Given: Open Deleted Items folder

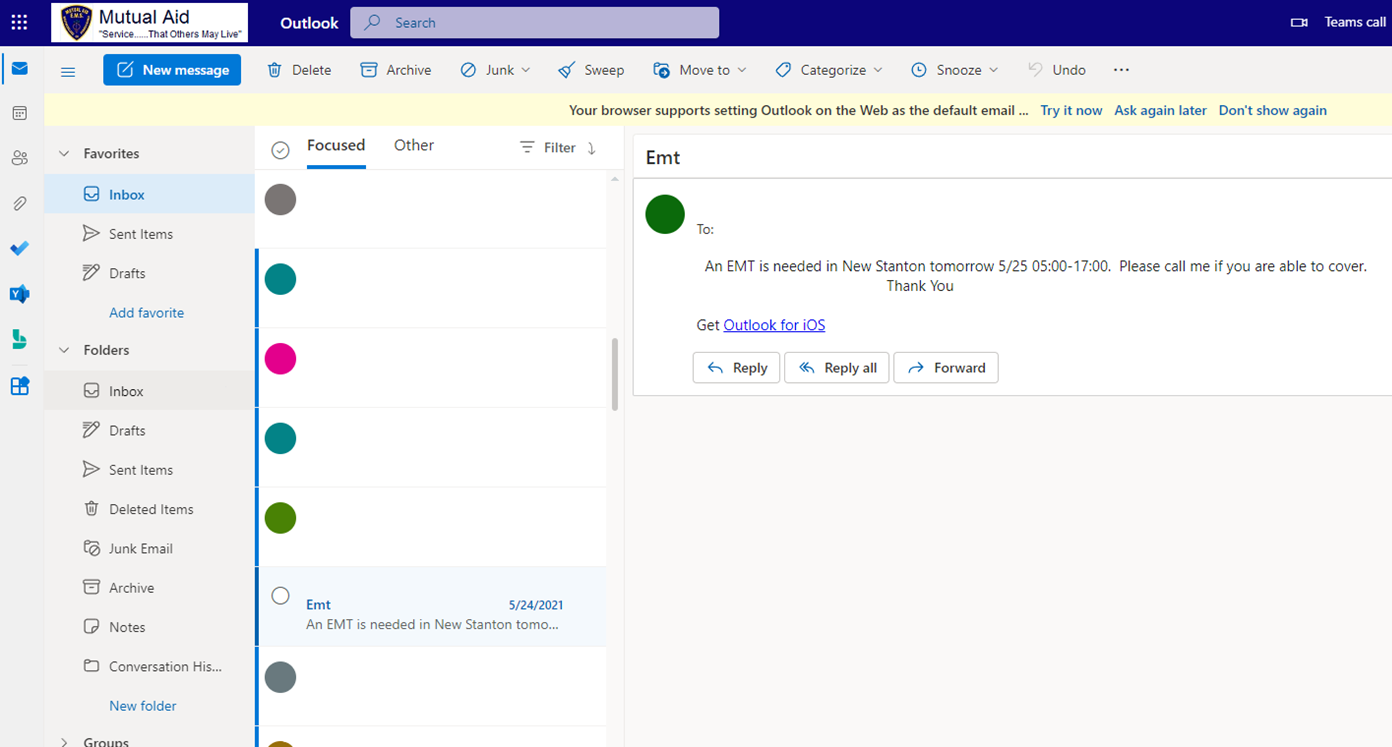Looking at the screenshot, I should [x=150, y=509].
